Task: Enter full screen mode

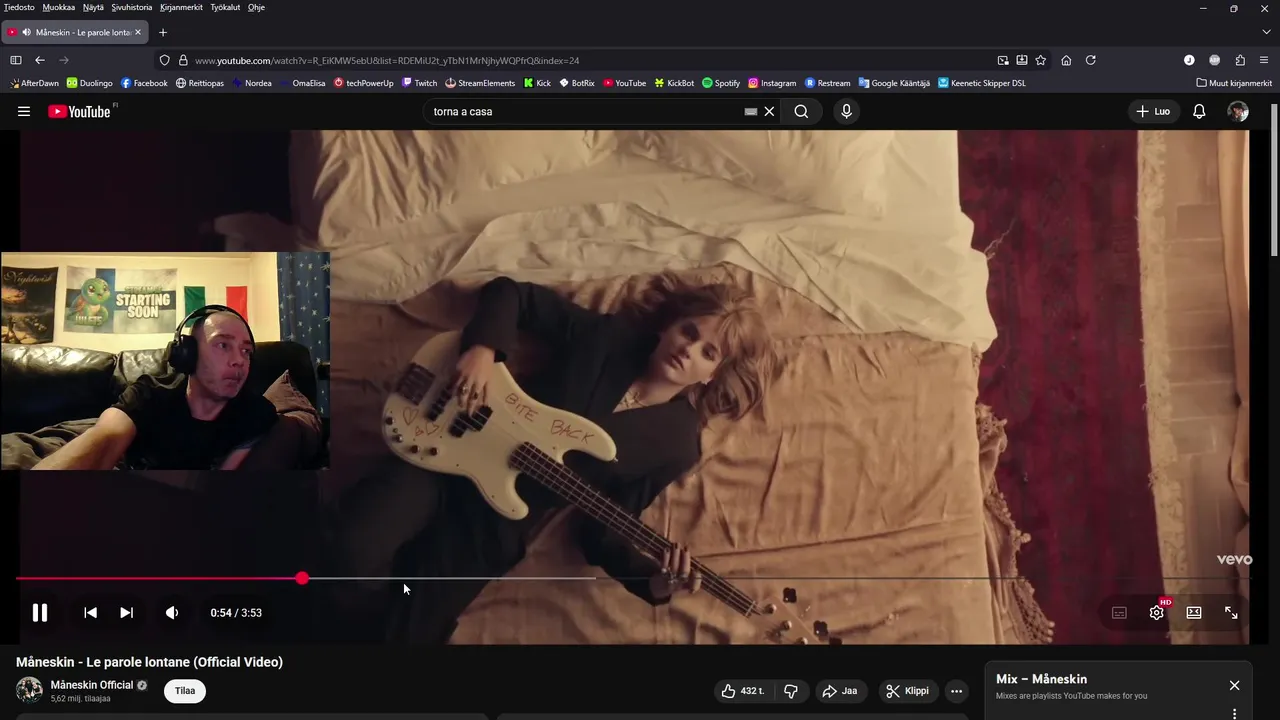Action: coord(1231,613)
